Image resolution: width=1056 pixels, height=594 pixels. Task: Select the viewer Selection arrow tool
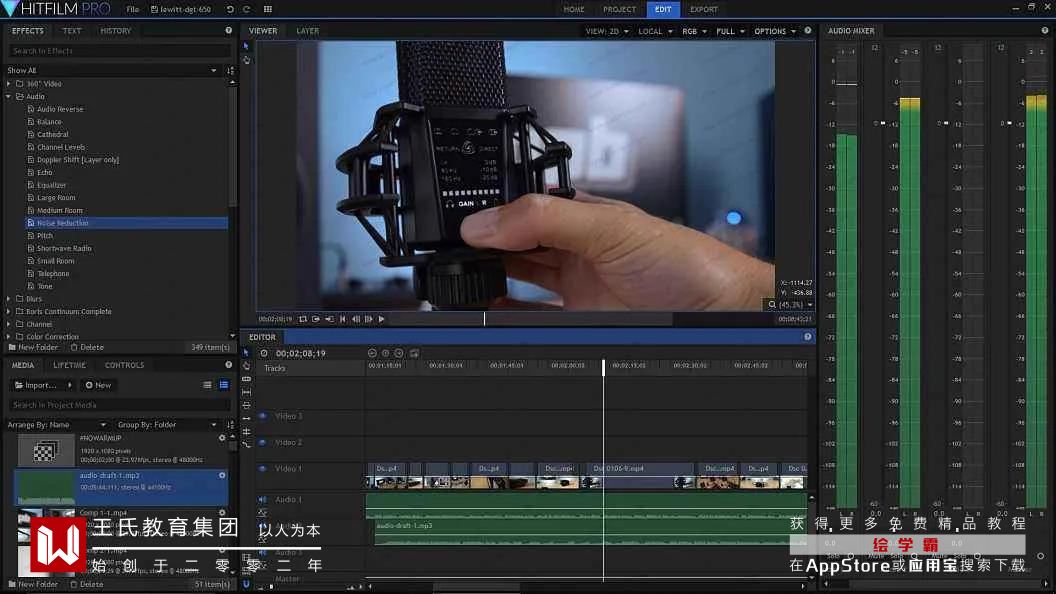(x=246, y=46)
